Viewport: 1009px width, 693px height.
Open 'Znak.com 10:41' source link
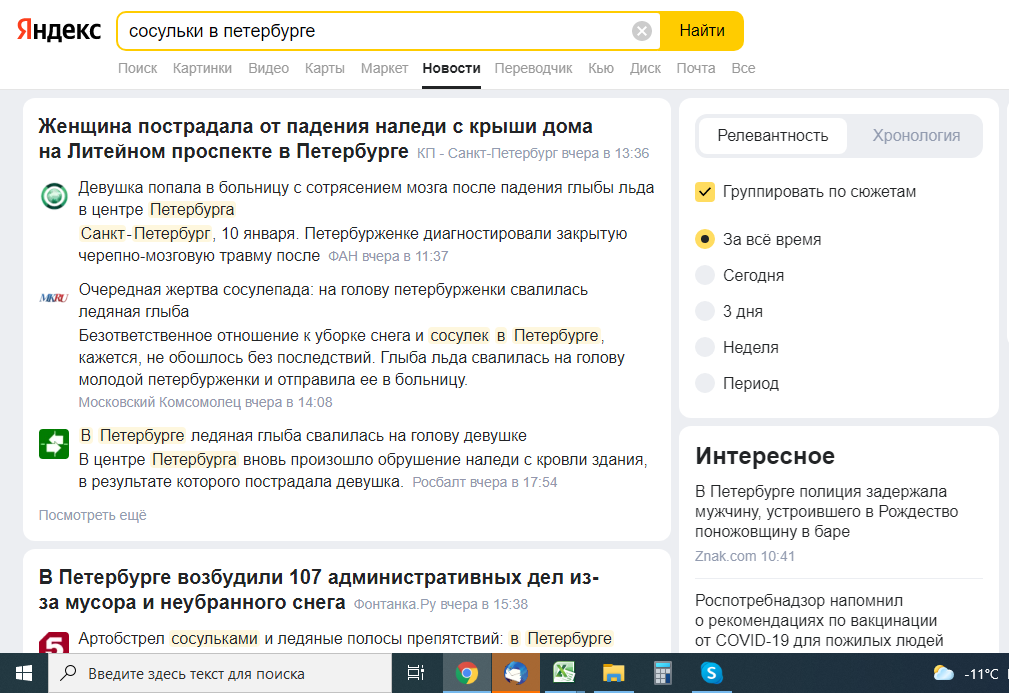tap(745, 557)
